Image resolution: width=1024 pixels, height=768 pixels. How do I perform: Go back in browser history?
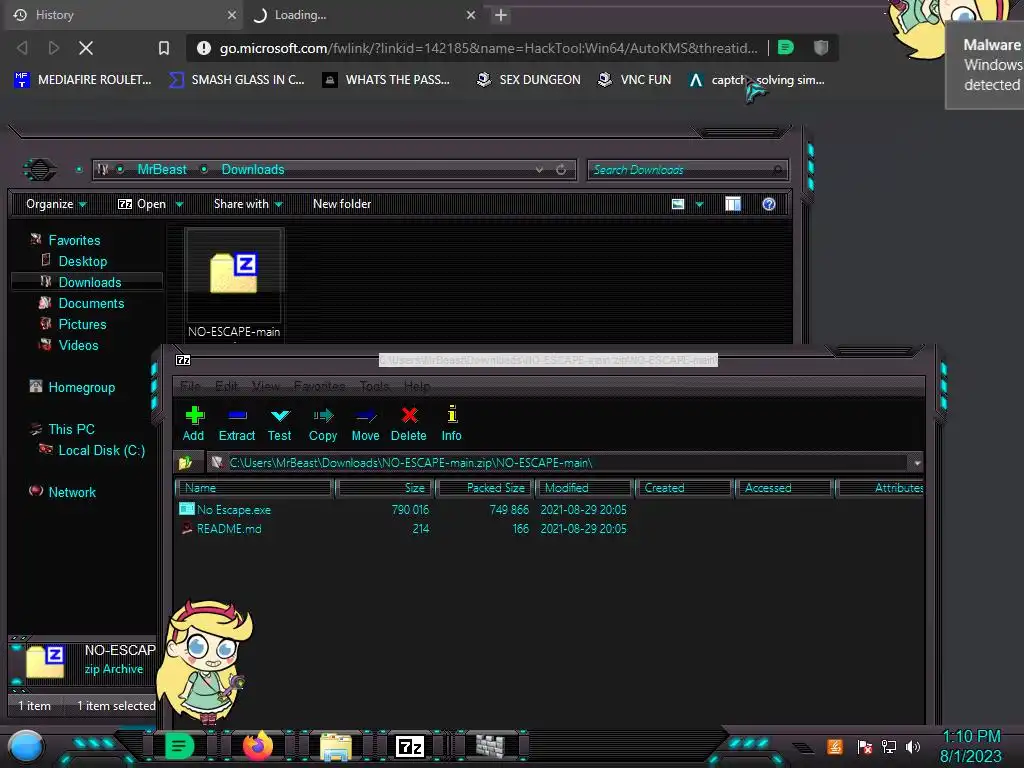pos(22,48)
